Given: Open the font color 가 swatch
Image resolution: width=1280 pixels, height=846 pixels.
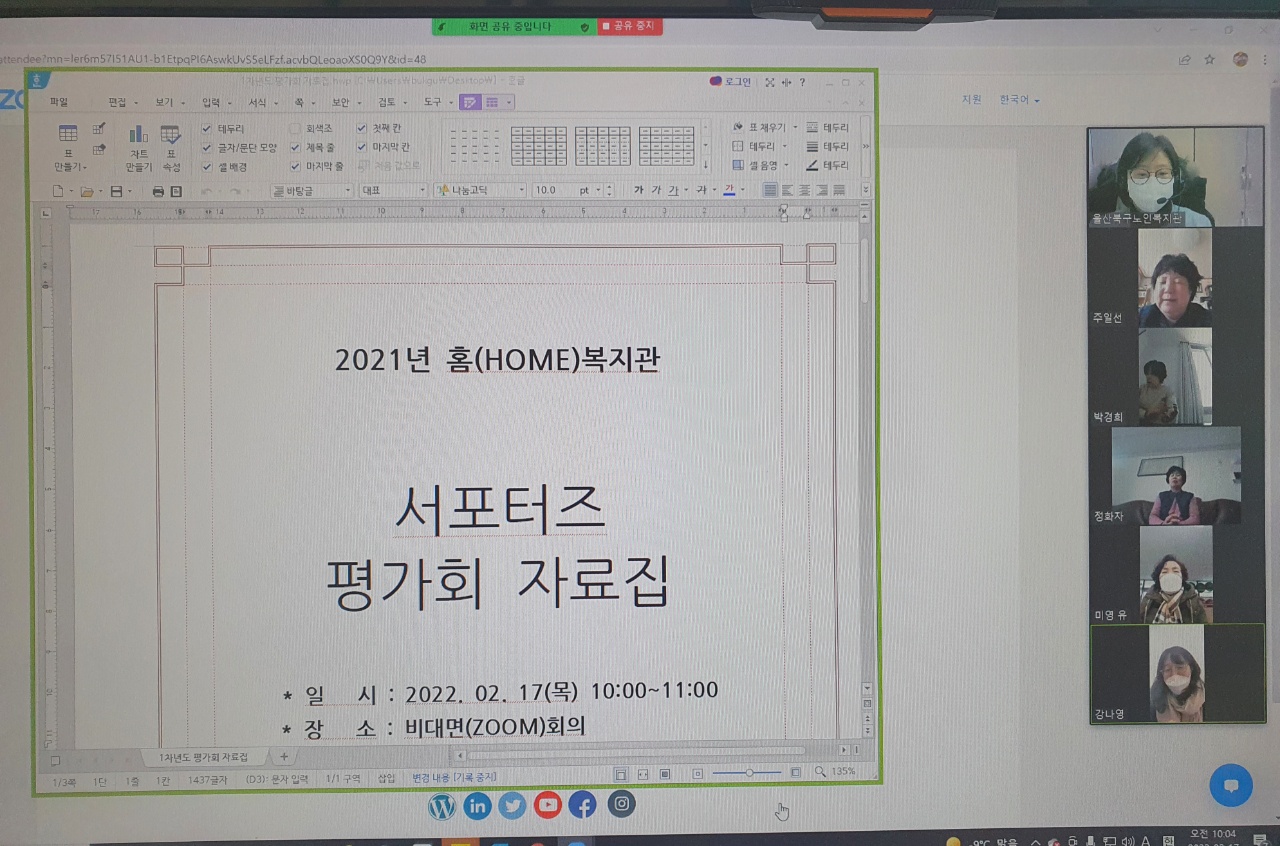Looking at the screenshot, I should (x=729, y=190).
